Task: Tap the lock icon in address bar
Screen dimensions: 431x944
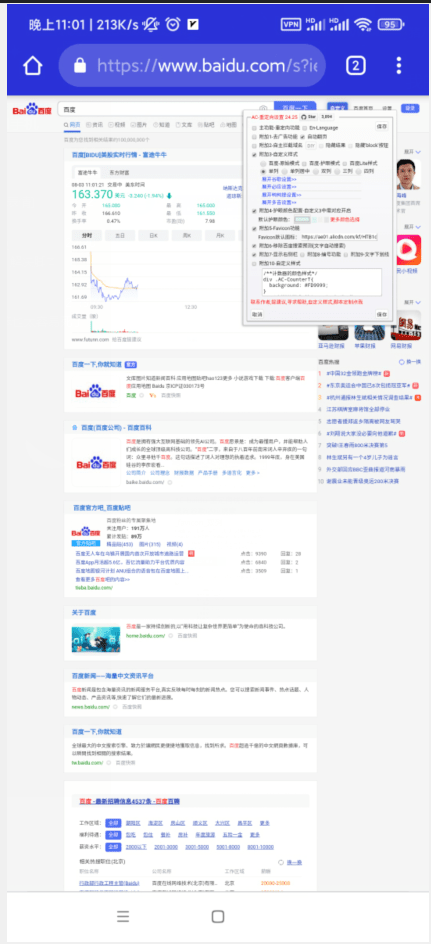Action: (79, 66)
